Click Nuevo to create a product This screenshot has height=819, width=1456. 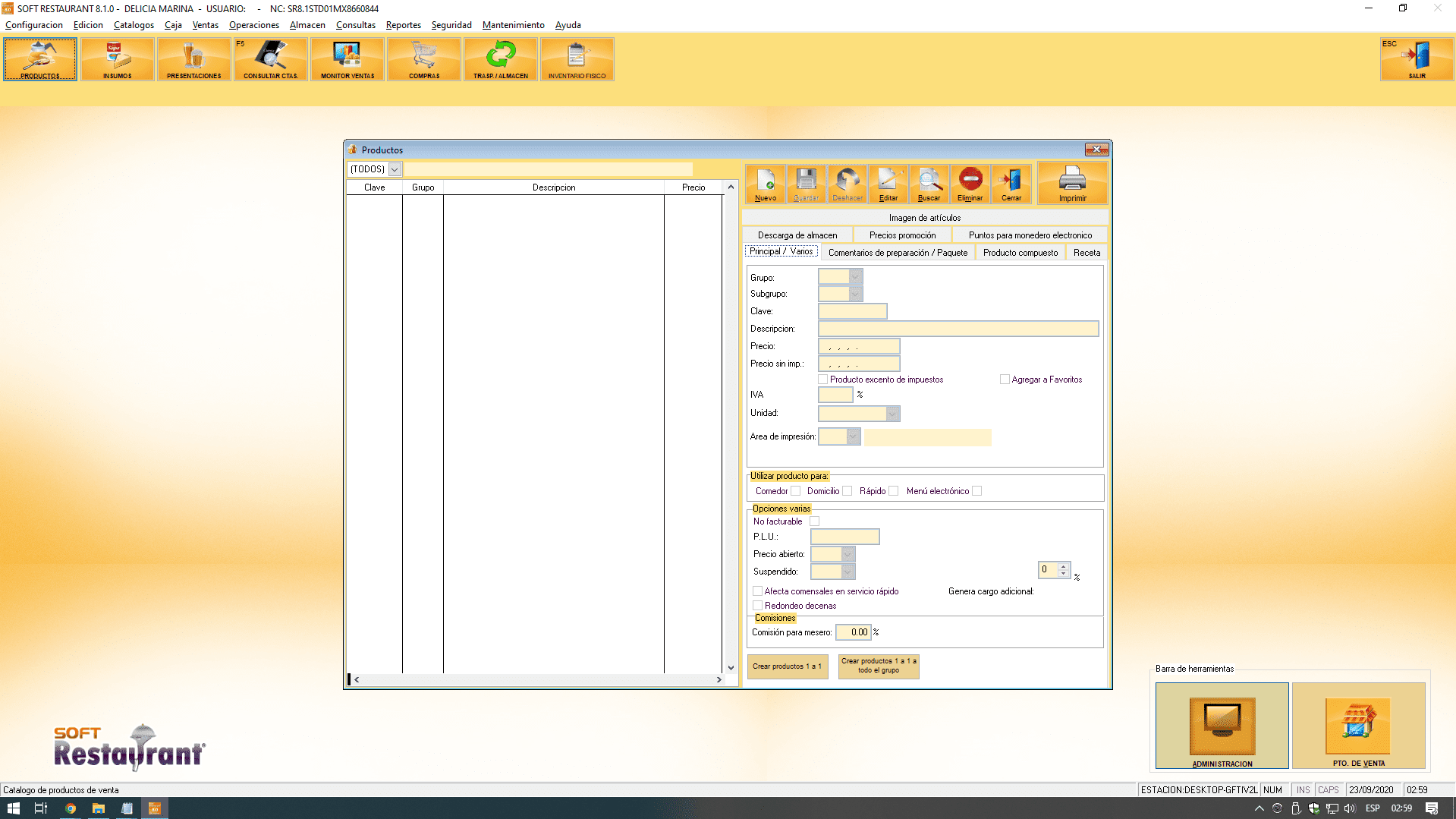(x=766, y=184)
